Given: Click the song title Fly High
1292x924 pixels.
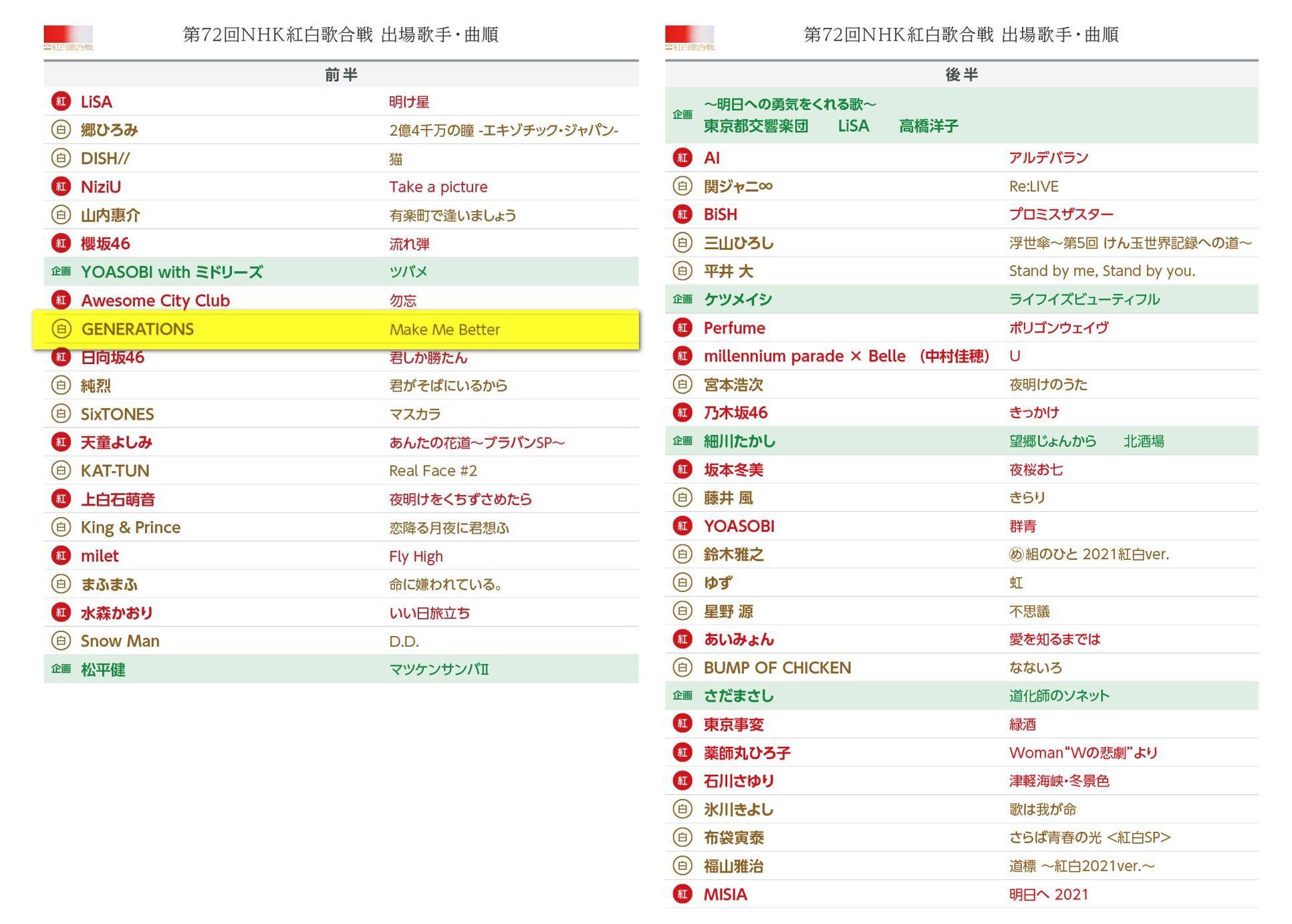Looking at the screenshot, I should (416, 557).
